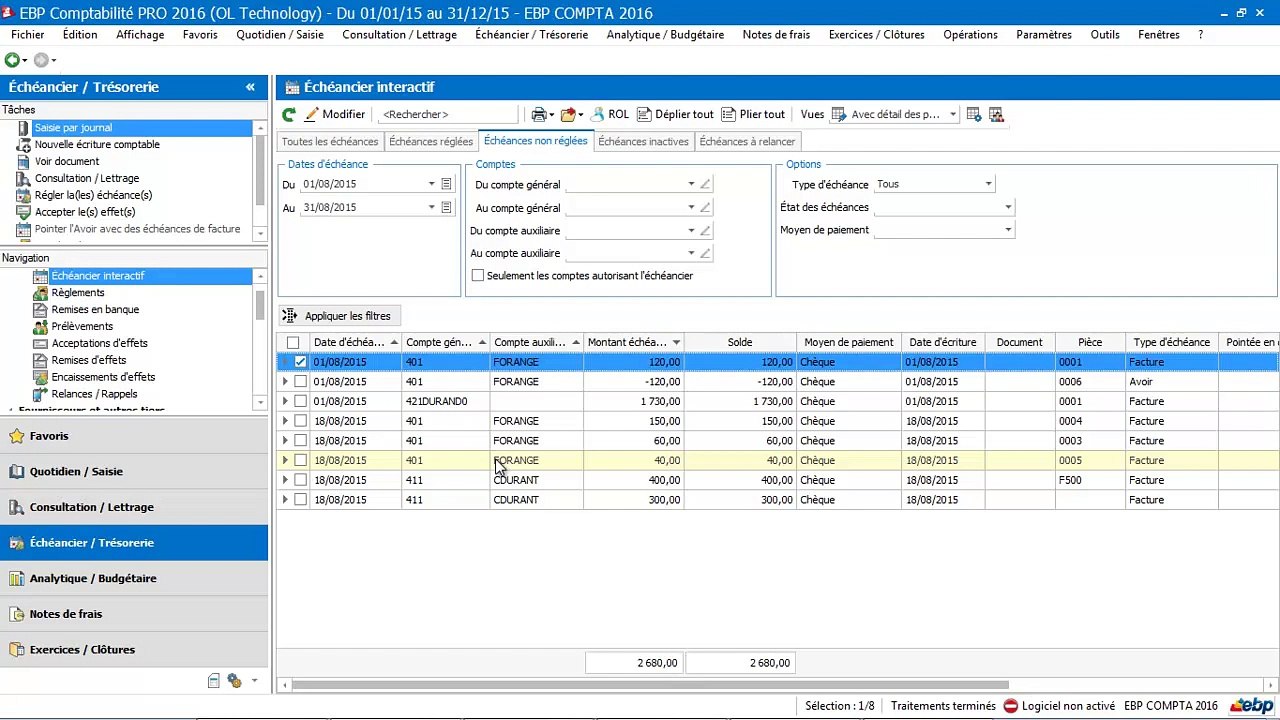Check the 421DURAND0 row checkbox

(x=300, y=401)
